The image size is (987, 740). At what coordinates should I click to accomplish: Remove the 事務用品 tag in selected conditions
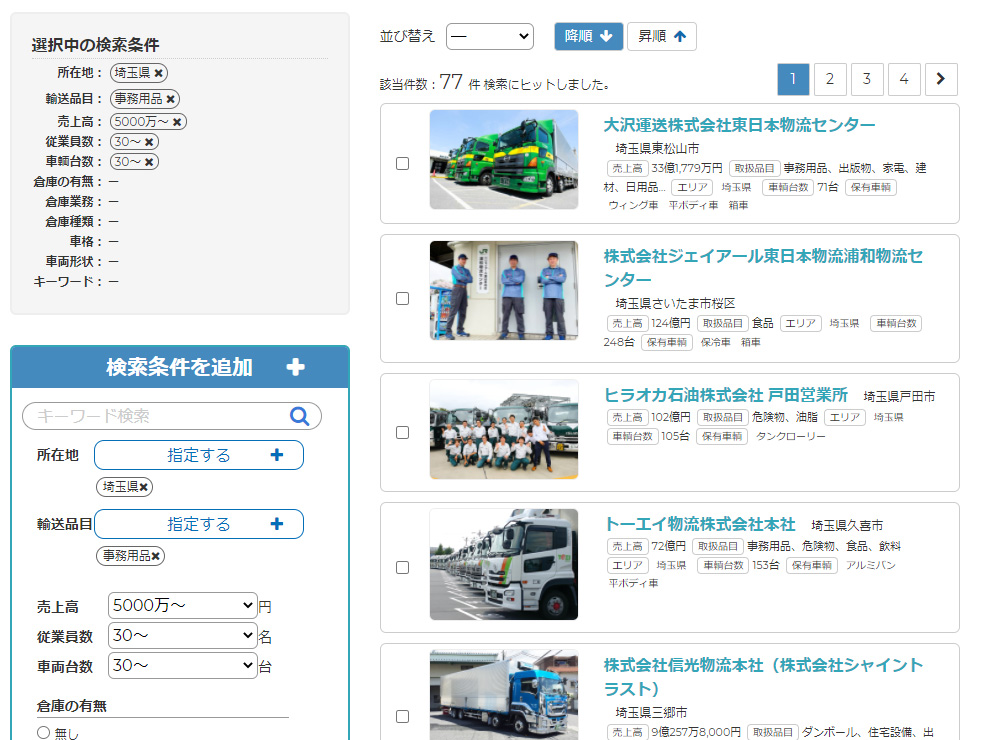[171, 99]
